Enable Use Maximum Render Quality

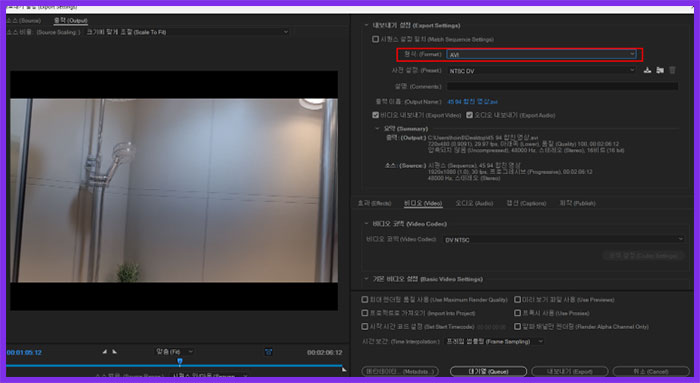click(365, 300)
